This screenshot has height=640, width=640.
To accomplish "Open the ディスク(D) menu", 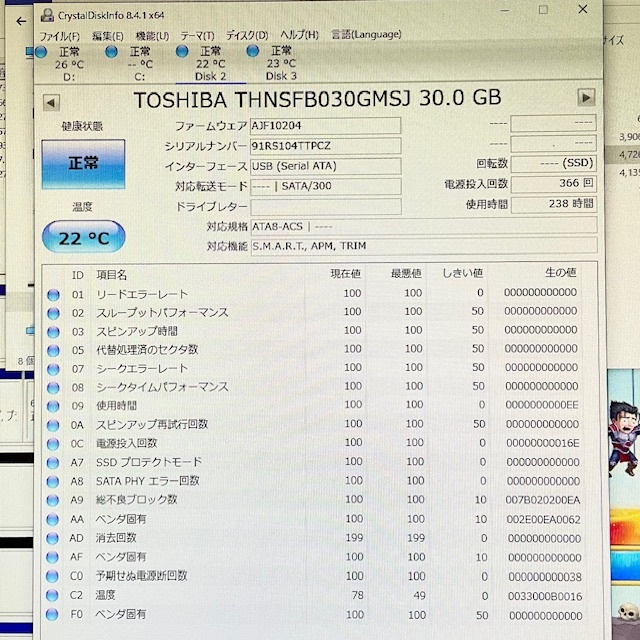I will [247, 36].
